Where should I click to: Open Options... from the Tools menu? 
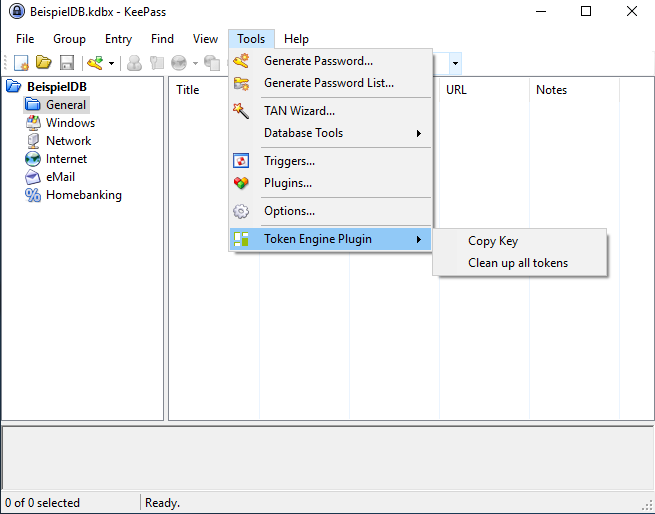[x=330, y=211]
